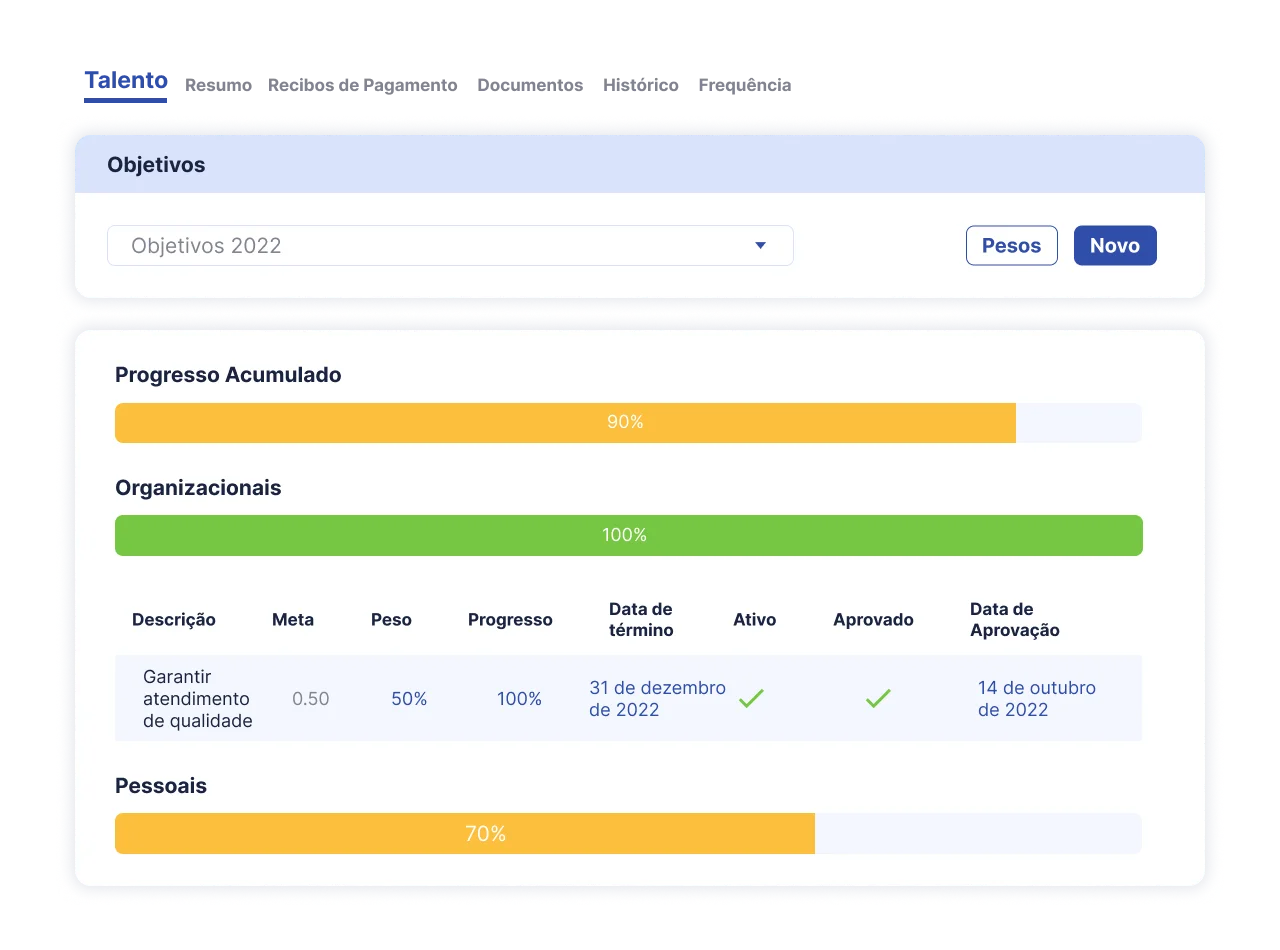The image size is (1280, 950).
Task: Click the Progresso Acumulado heading
Action: pos(228,375)
